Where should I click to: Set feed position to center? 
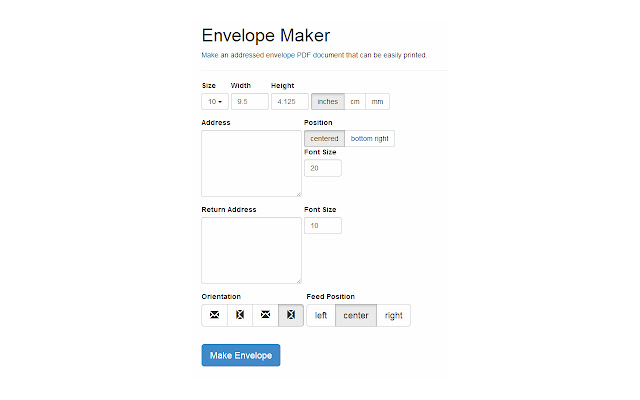pyautogui.click(x=356, y=316)
